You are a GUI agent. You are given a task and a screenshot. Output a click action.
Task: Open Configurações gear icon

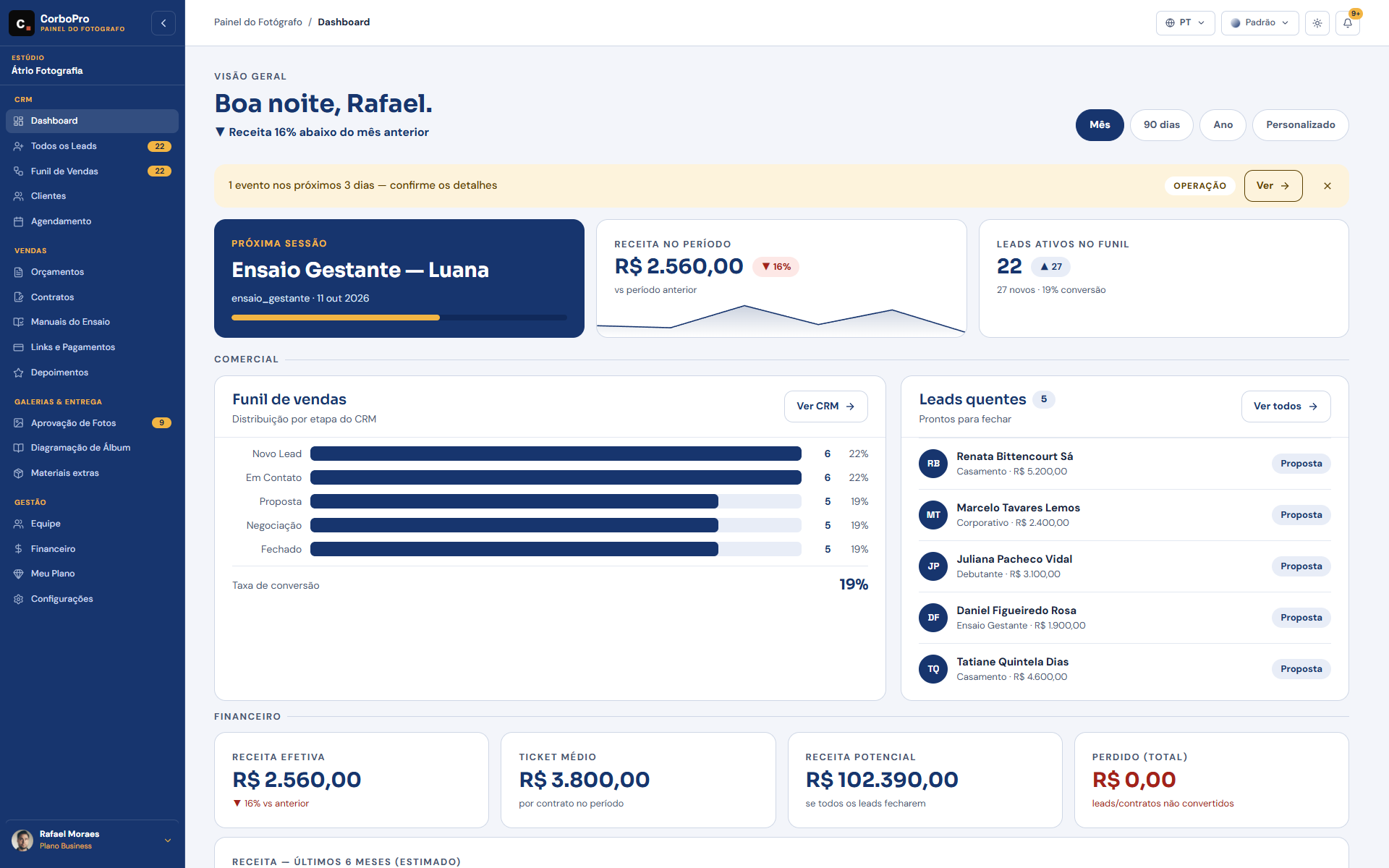point(19,599)
